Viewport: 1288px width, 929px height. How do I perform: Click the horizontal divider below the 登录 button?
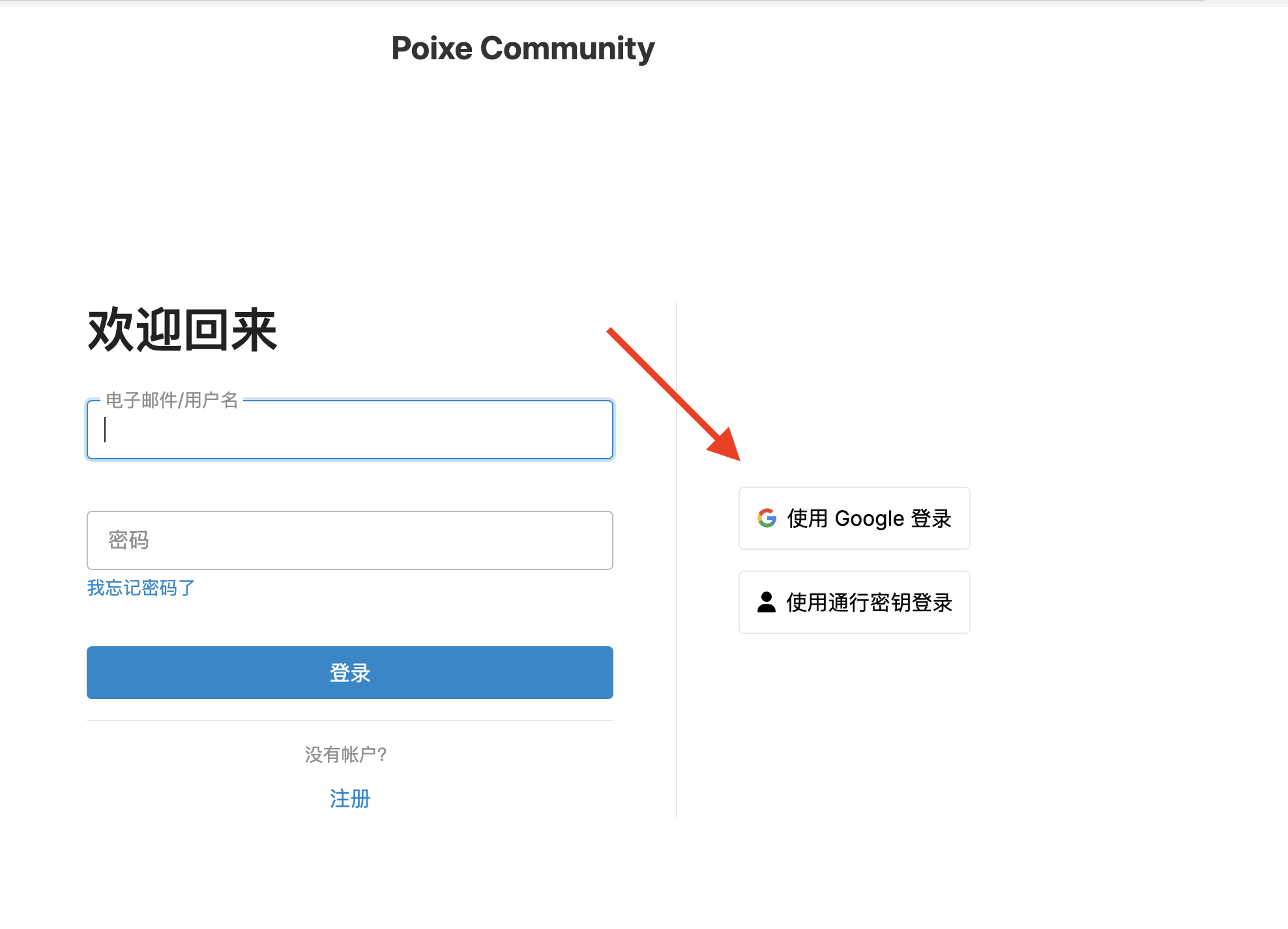pos(349,721)
